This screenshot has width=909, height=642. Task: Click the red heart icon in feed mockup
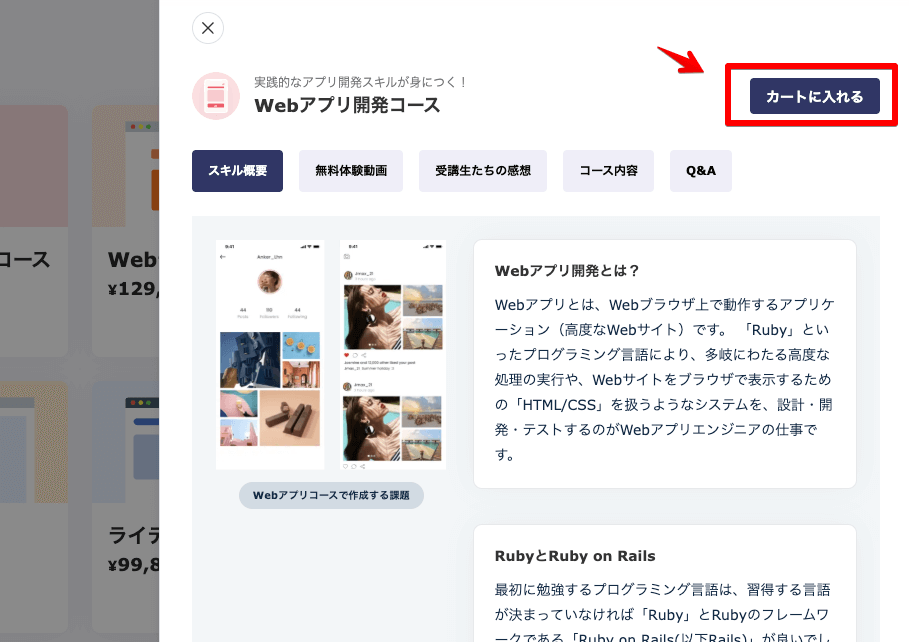[x=346, y=355]
